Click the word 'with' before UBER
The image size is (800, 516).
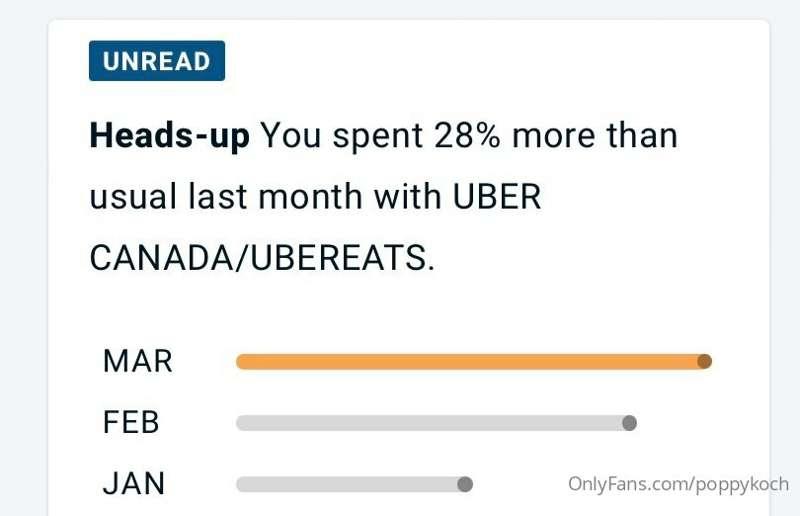(x=408, y=196)
